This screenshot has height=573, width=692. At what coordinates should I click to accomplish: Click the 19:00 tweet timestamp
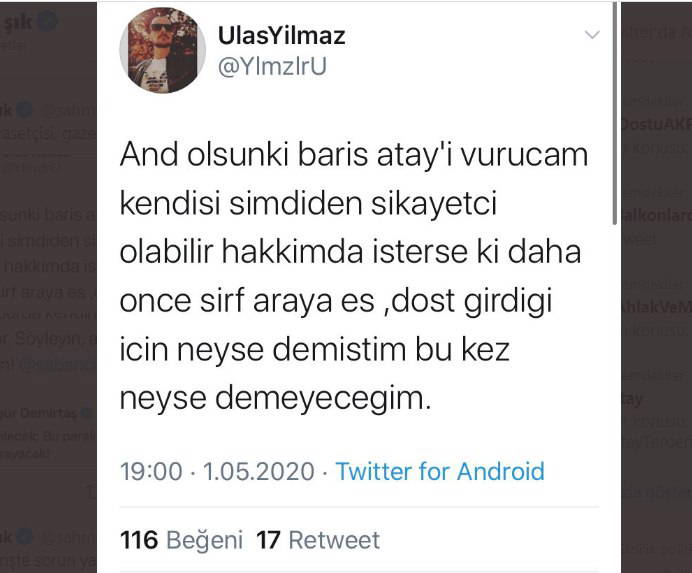tap(151, 471)
